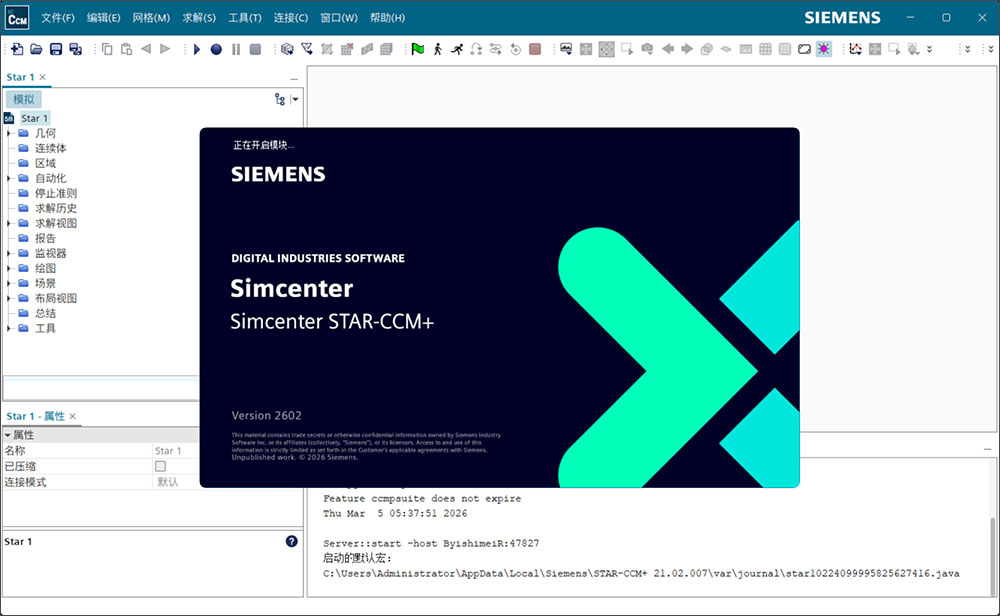Click the Load Simulation folder icon
Screen dimensions: 1000x616
36,49
